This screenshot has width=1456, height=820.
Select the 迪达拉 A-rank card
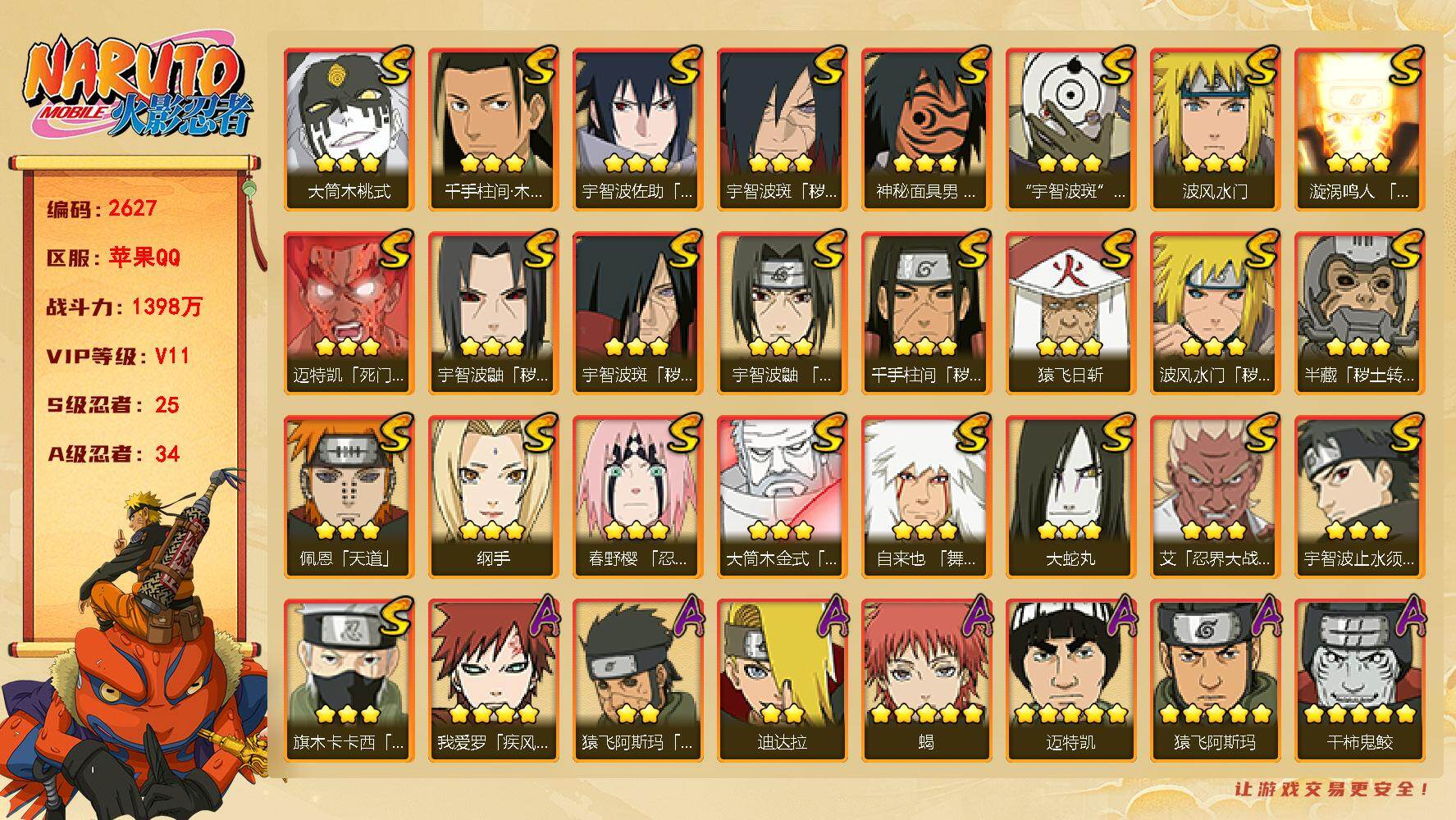(782, 681)
